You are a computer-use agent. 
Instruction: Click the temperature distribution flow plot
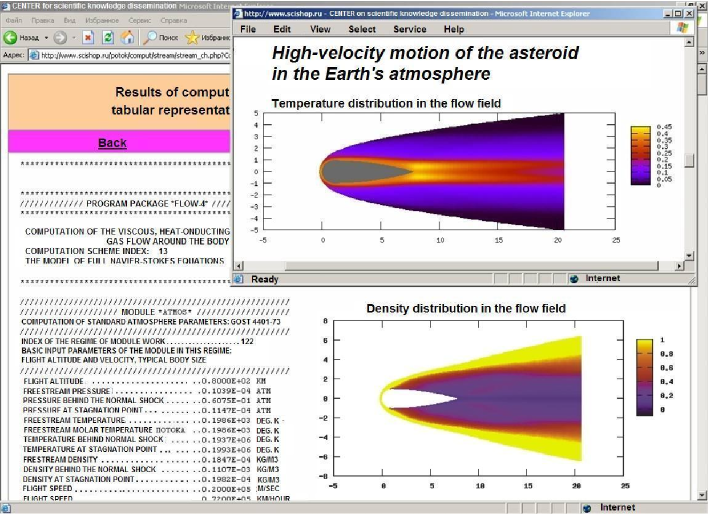click(439, 172)
